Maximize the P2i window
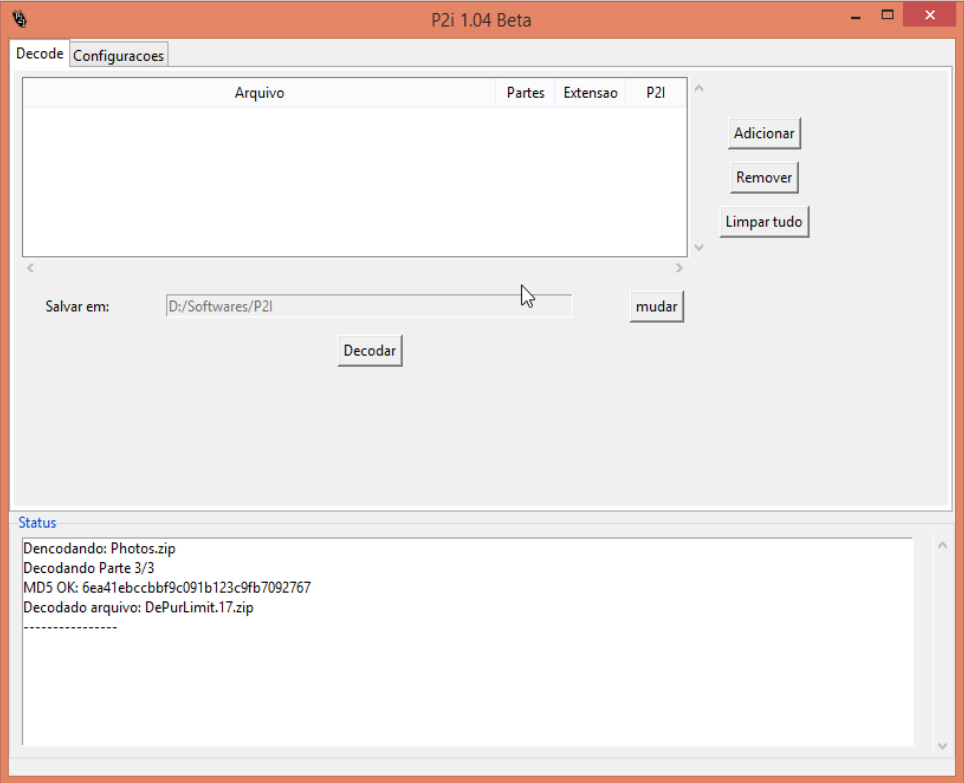This screenshot has height=783, width=964. (x=887, y=15)
